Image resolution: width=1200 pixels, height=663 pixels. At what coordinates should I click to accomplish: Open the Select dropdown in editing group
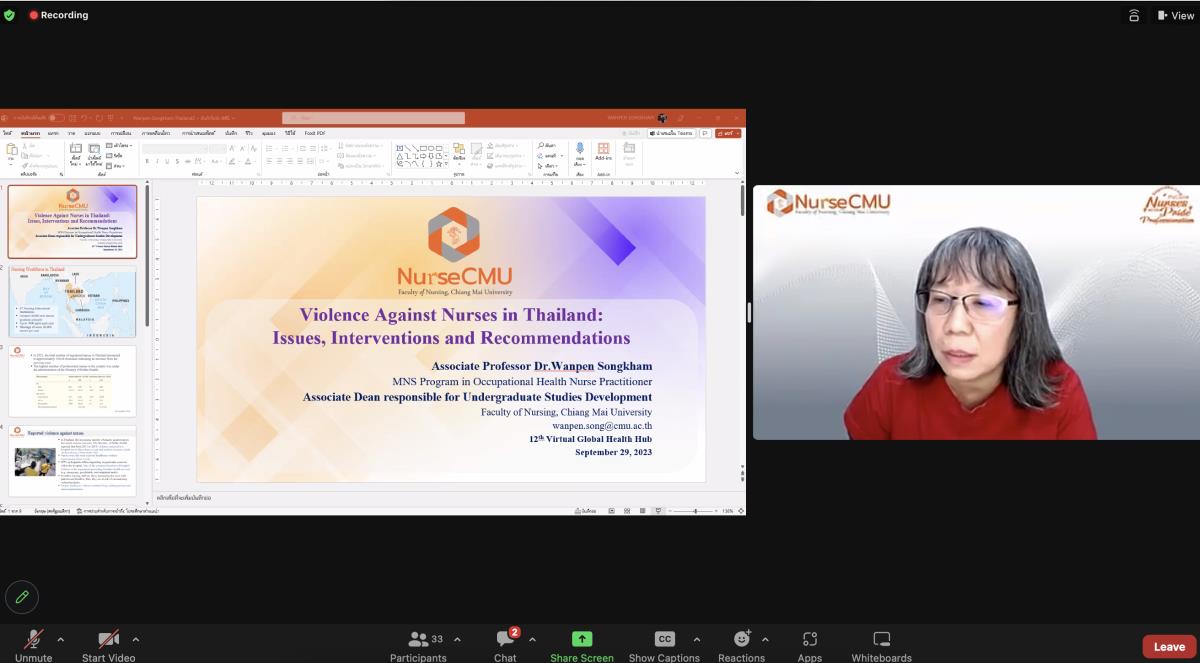[550, 165]
